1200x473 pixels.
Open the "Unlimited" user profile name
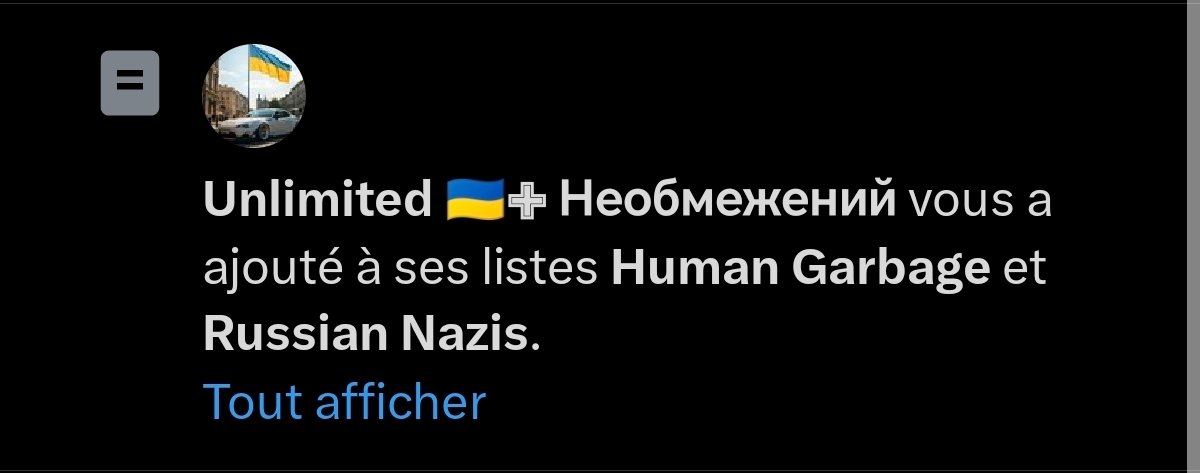pos(317,201)
